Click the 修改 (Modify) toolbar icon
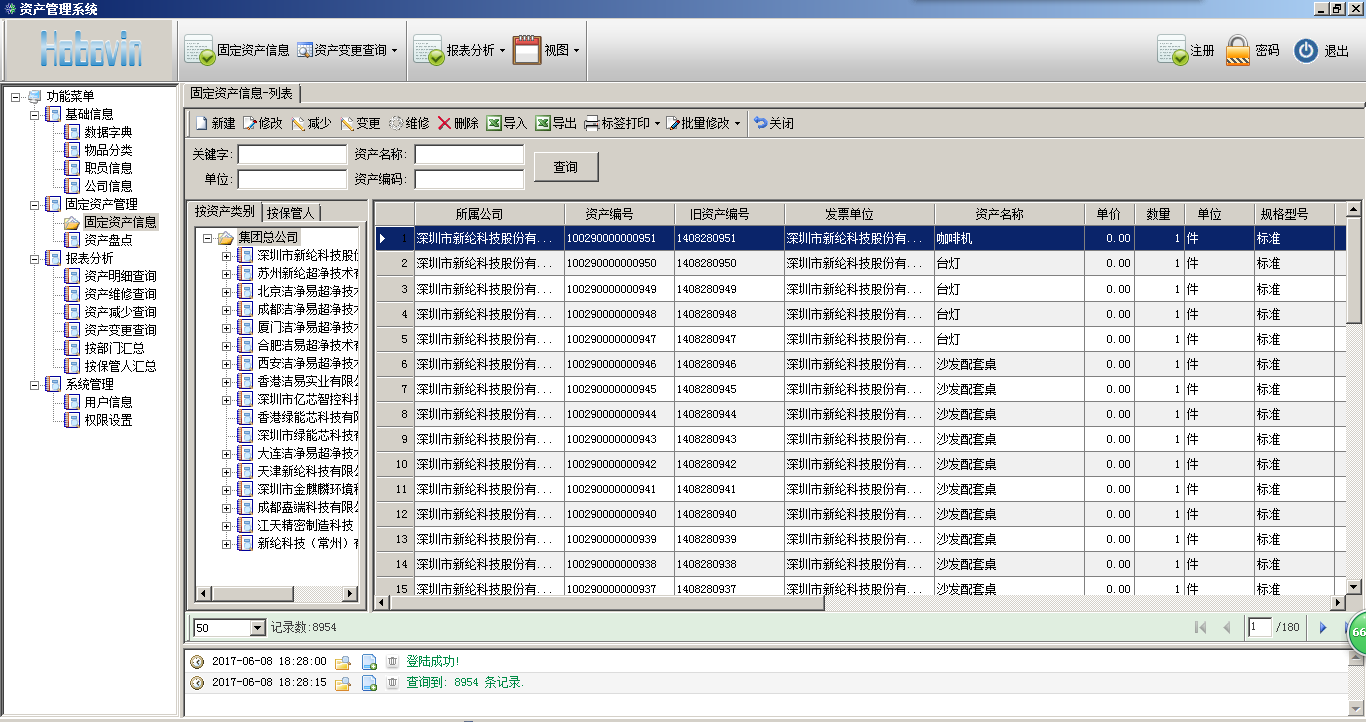The width and height of the screenshot is (1366, 722). point(250,124)
